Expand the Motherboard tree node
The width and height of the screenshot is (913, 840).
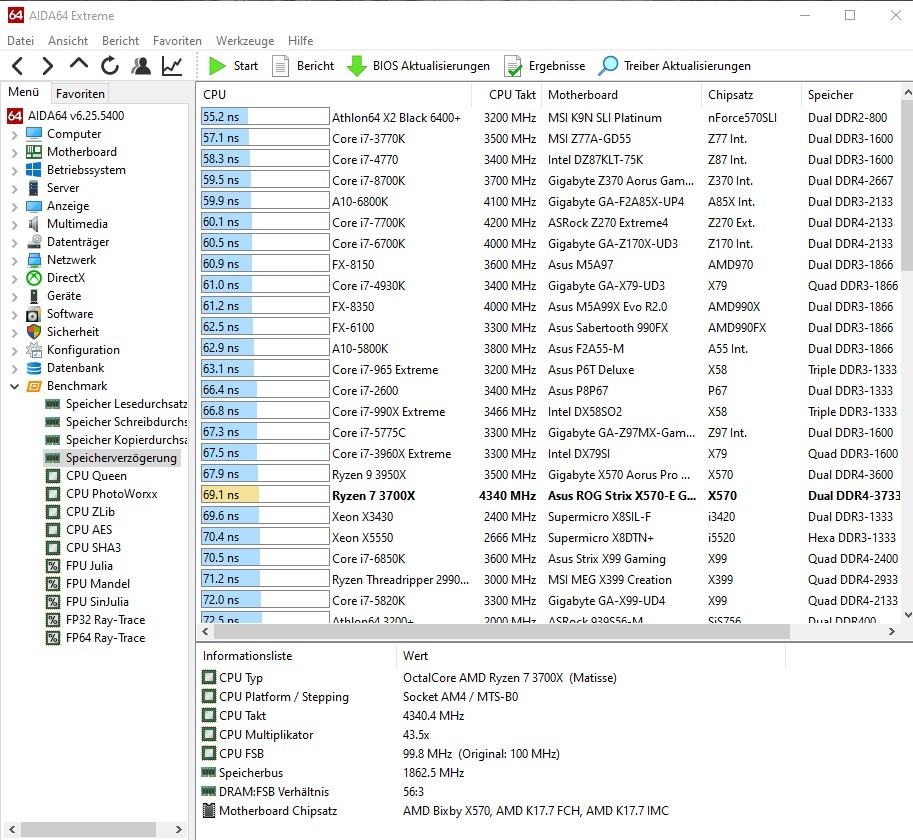pyautogui.click(x=15, y=153)
